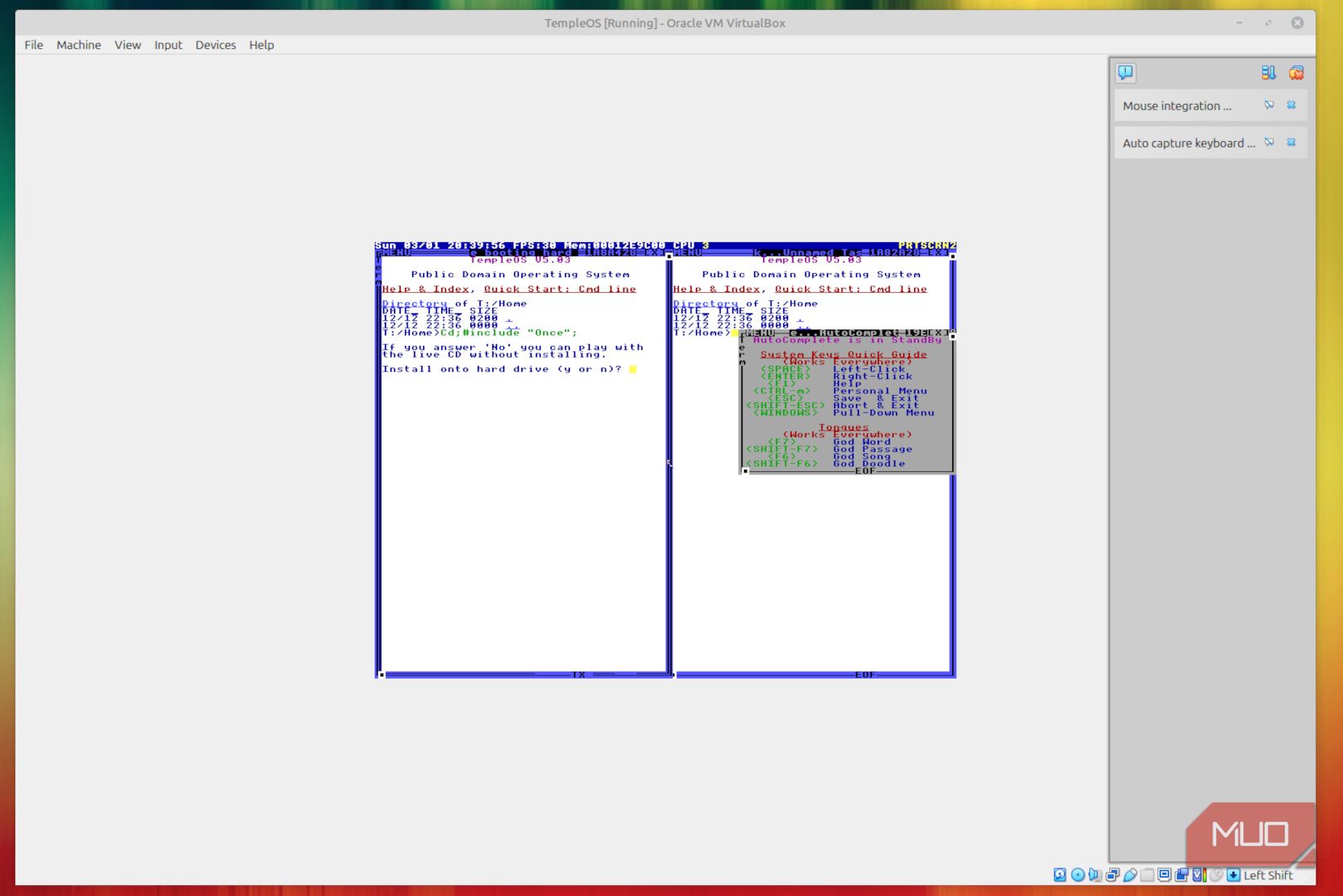Open Help & Index link in left window
Screen dimensions: 1343x896
[426, 289]
